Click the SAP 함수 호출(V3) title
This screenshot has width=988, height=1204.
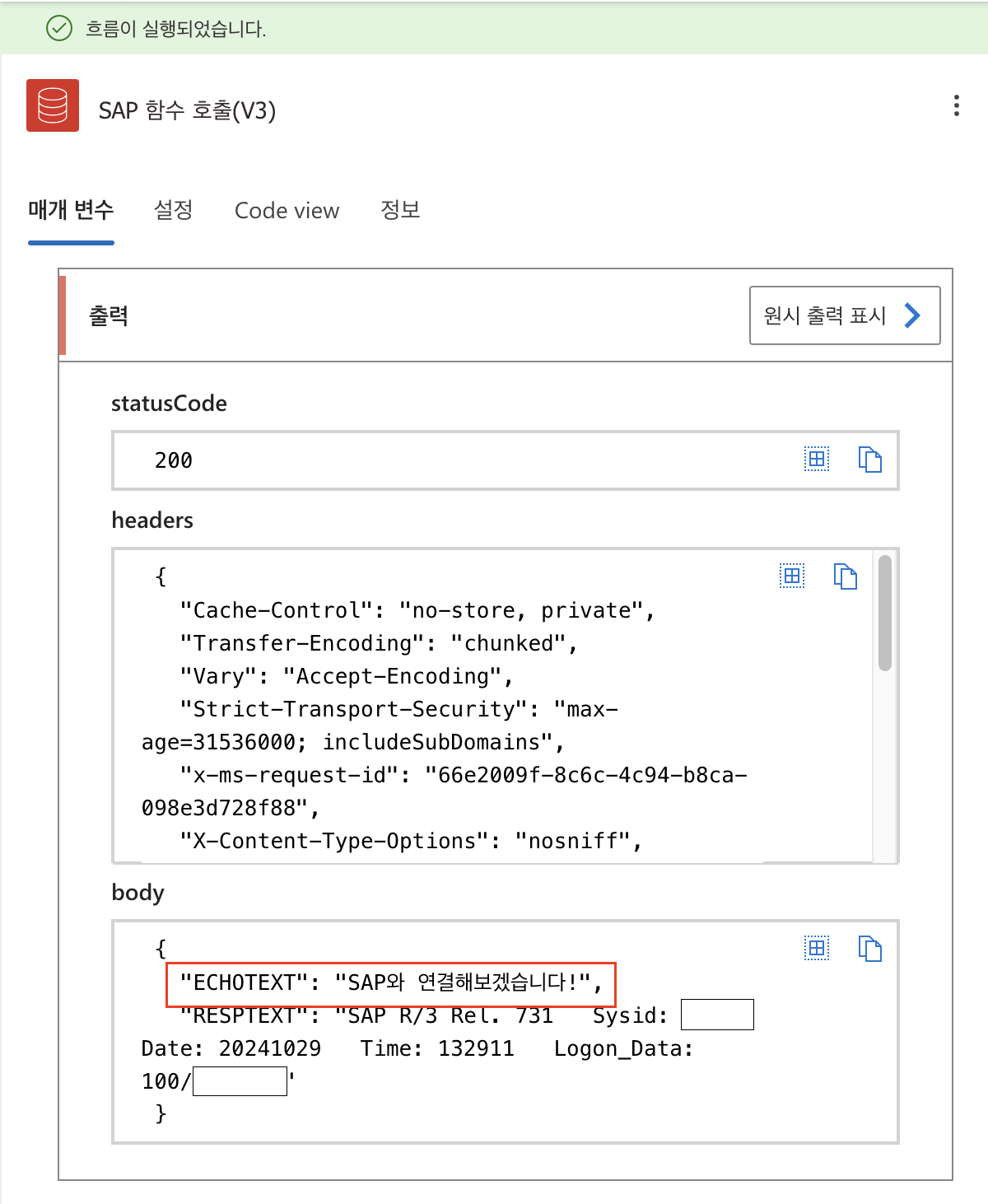pos(187,110)
